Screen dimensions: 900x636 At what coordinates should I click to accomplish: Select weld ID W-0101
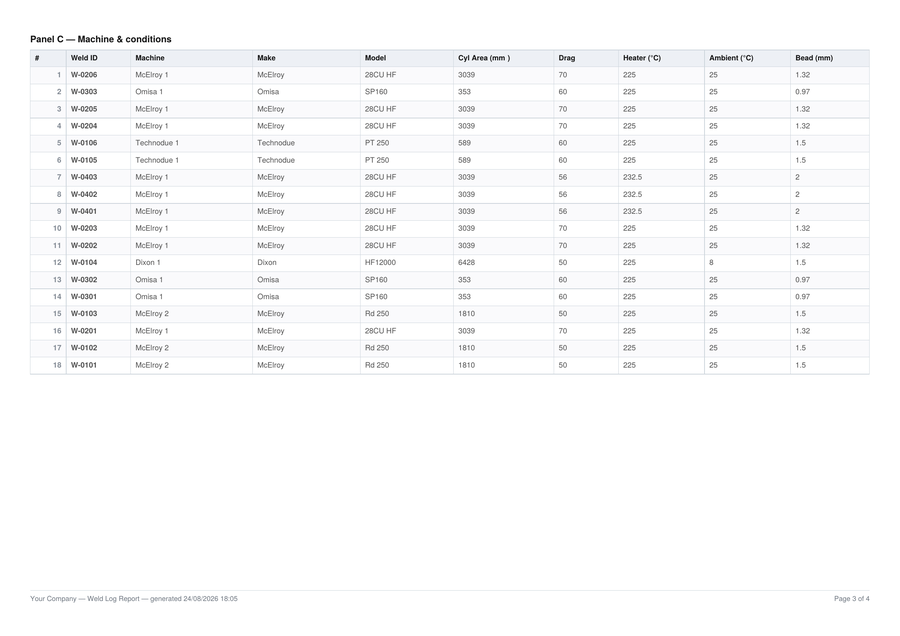pyautogui.click(x=84, y=365)
